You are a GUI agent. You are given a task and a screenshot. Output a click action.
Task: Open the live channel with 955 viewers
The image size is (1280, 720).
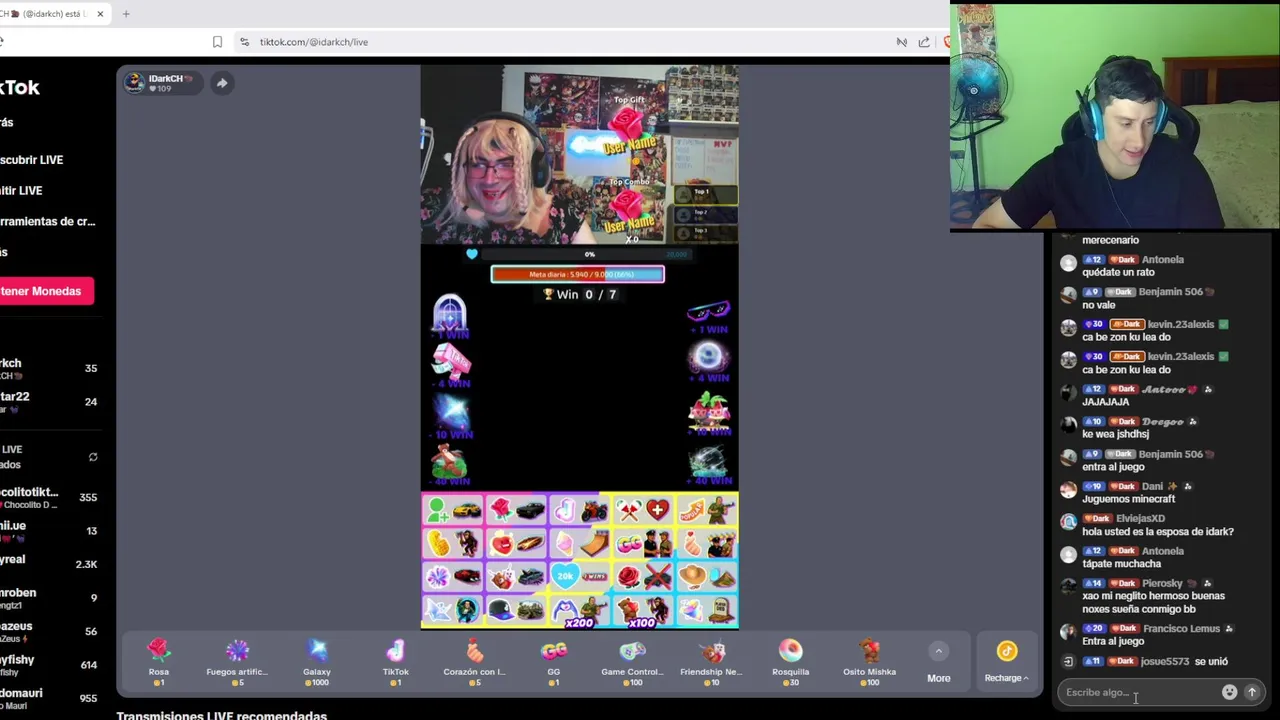pyautogui.click(x=48, y=698)
